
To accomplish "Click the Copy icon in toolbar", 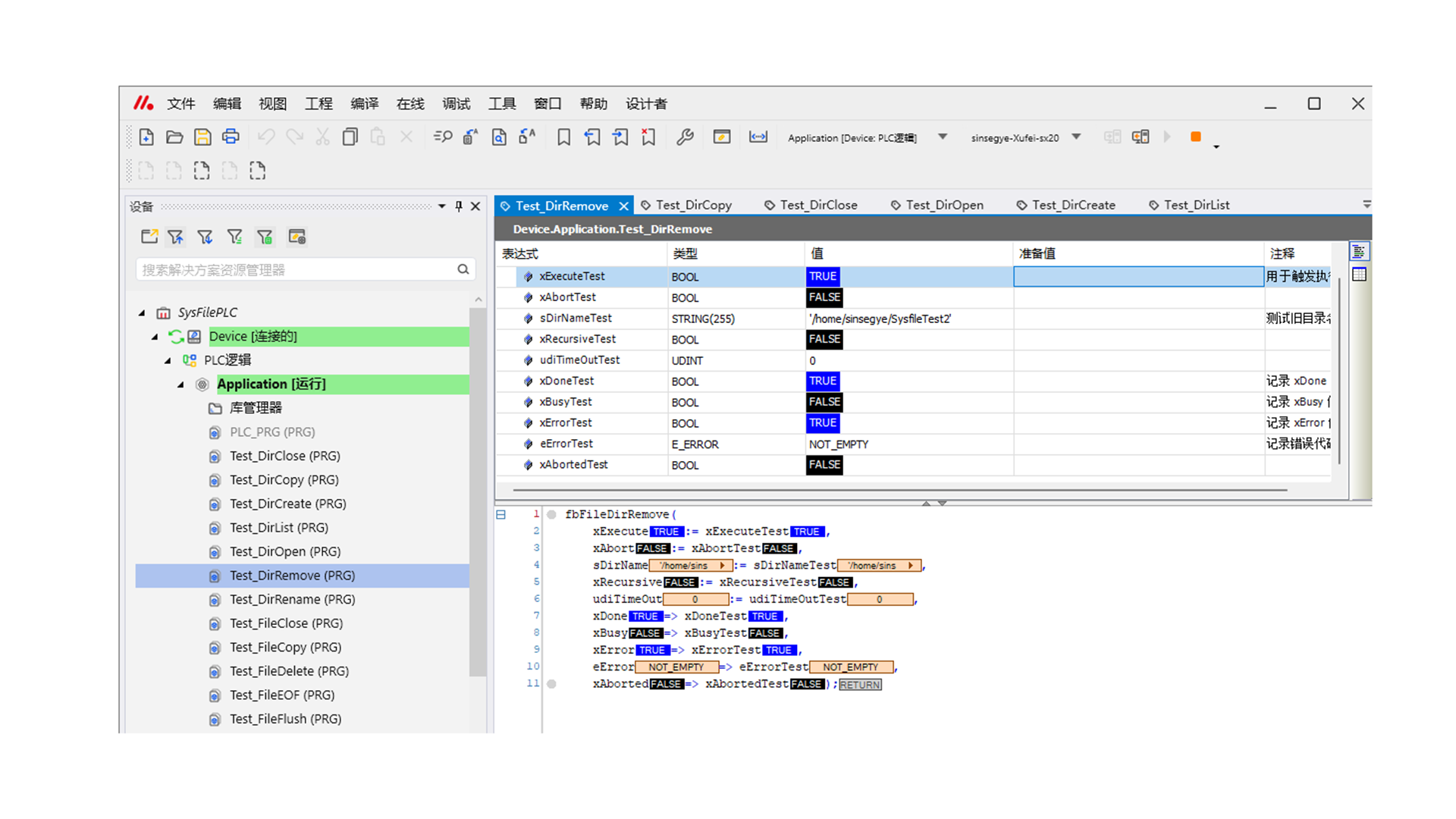I will 350,137.
